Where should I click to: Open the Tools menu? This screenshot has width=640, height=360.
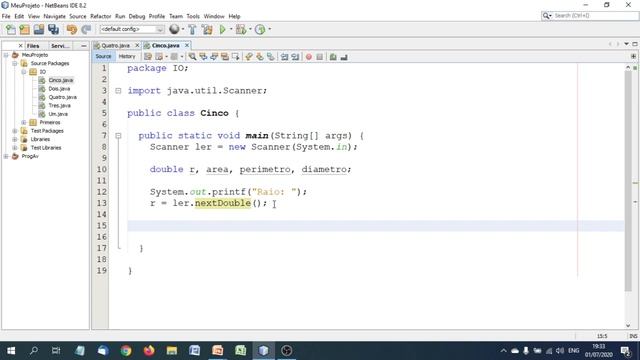(x=193, y=16)
